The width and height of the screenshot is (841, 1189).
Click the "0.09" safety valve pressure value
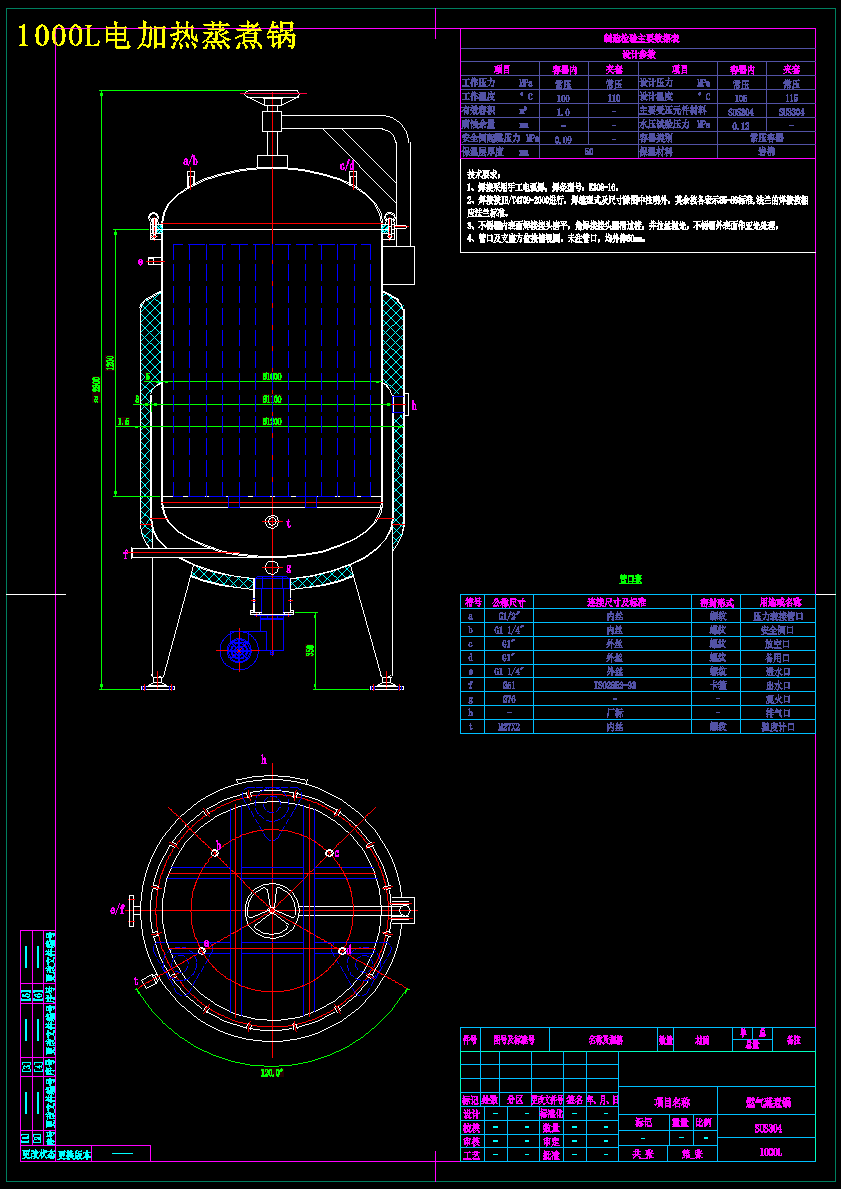pos(563,139)
